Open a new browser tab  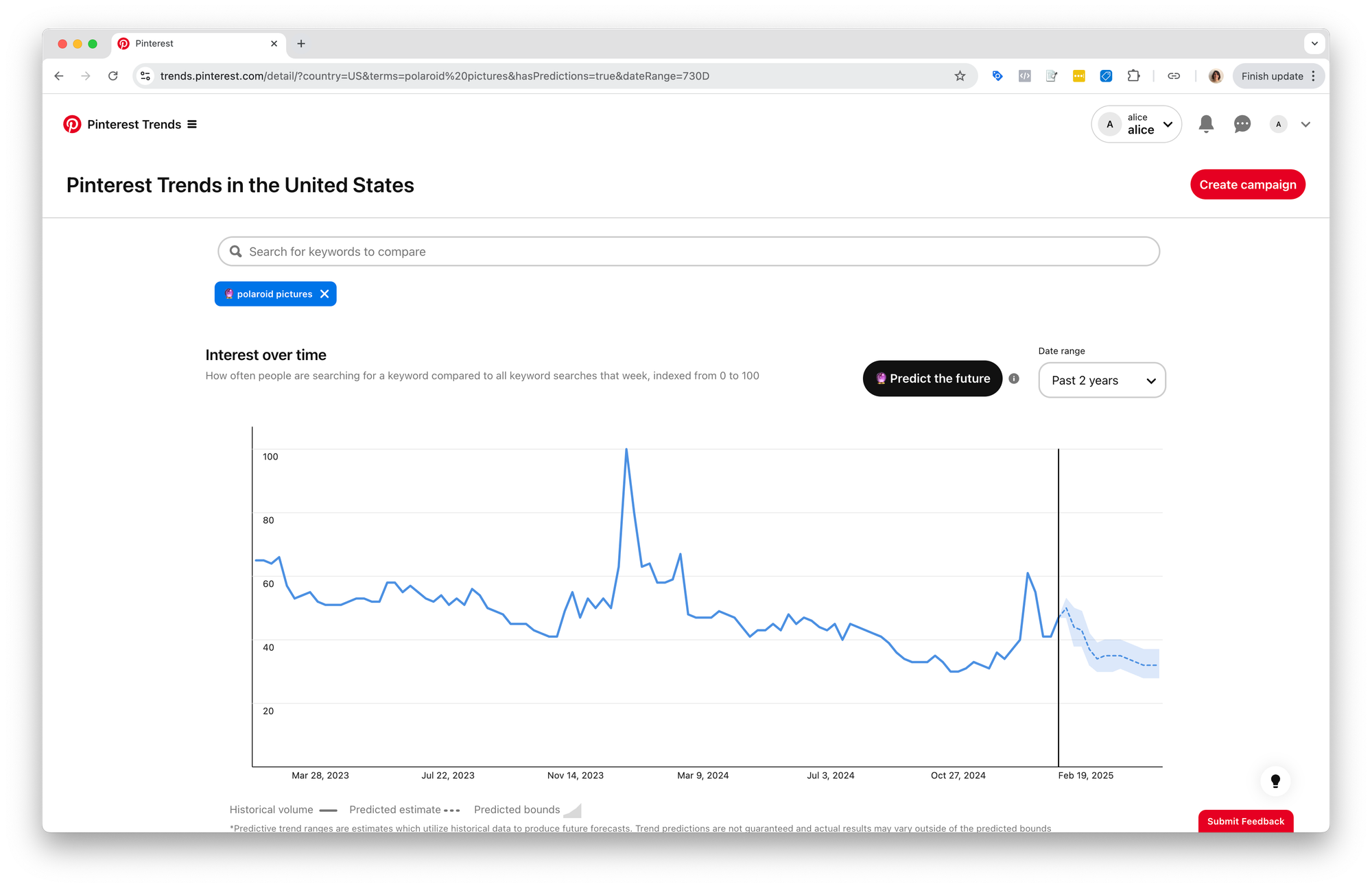click(x=301, y=44)
